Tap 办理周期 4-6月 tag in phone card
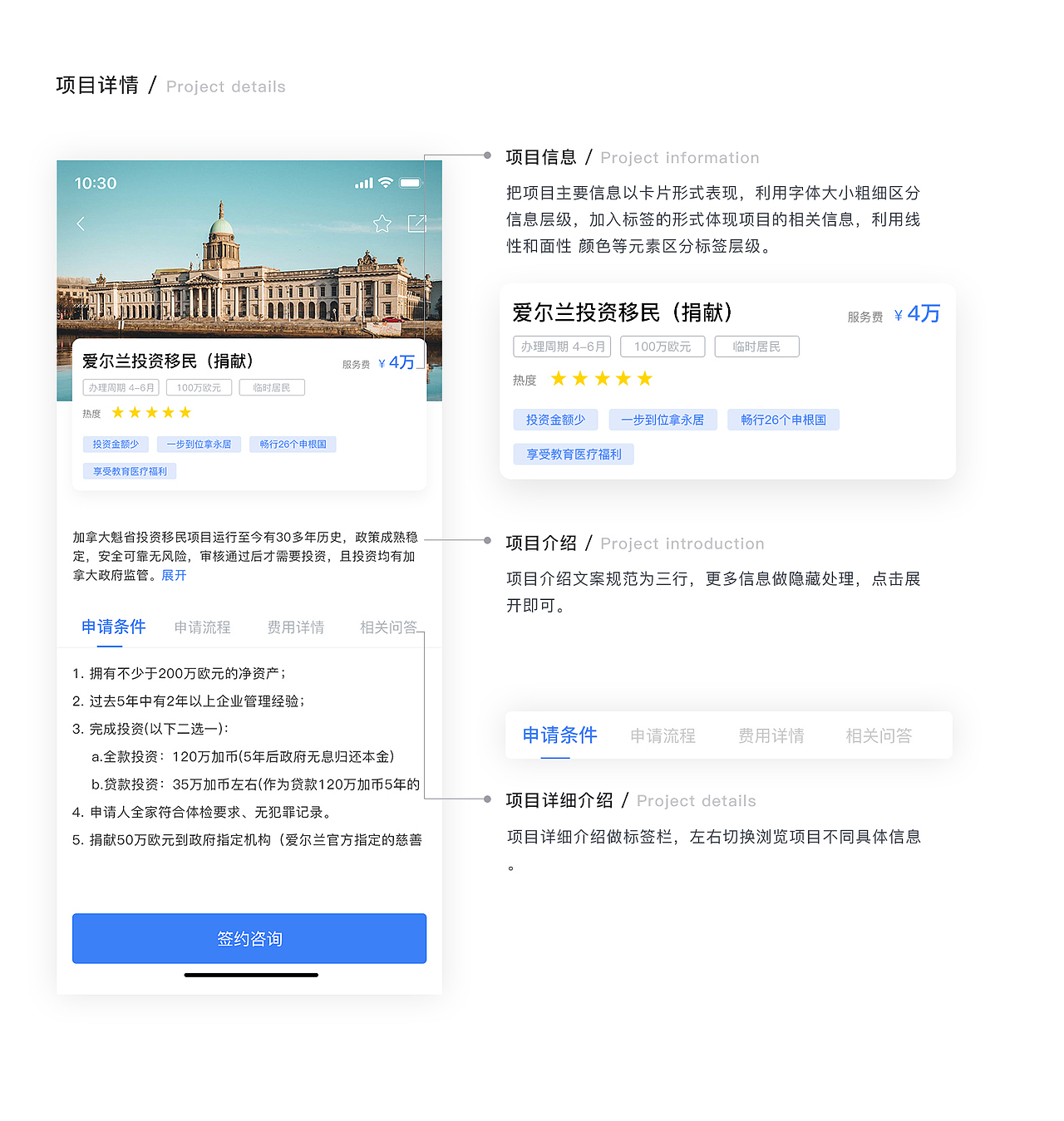Screen dimensions: 1064x1121 click(x=121, y=388)
